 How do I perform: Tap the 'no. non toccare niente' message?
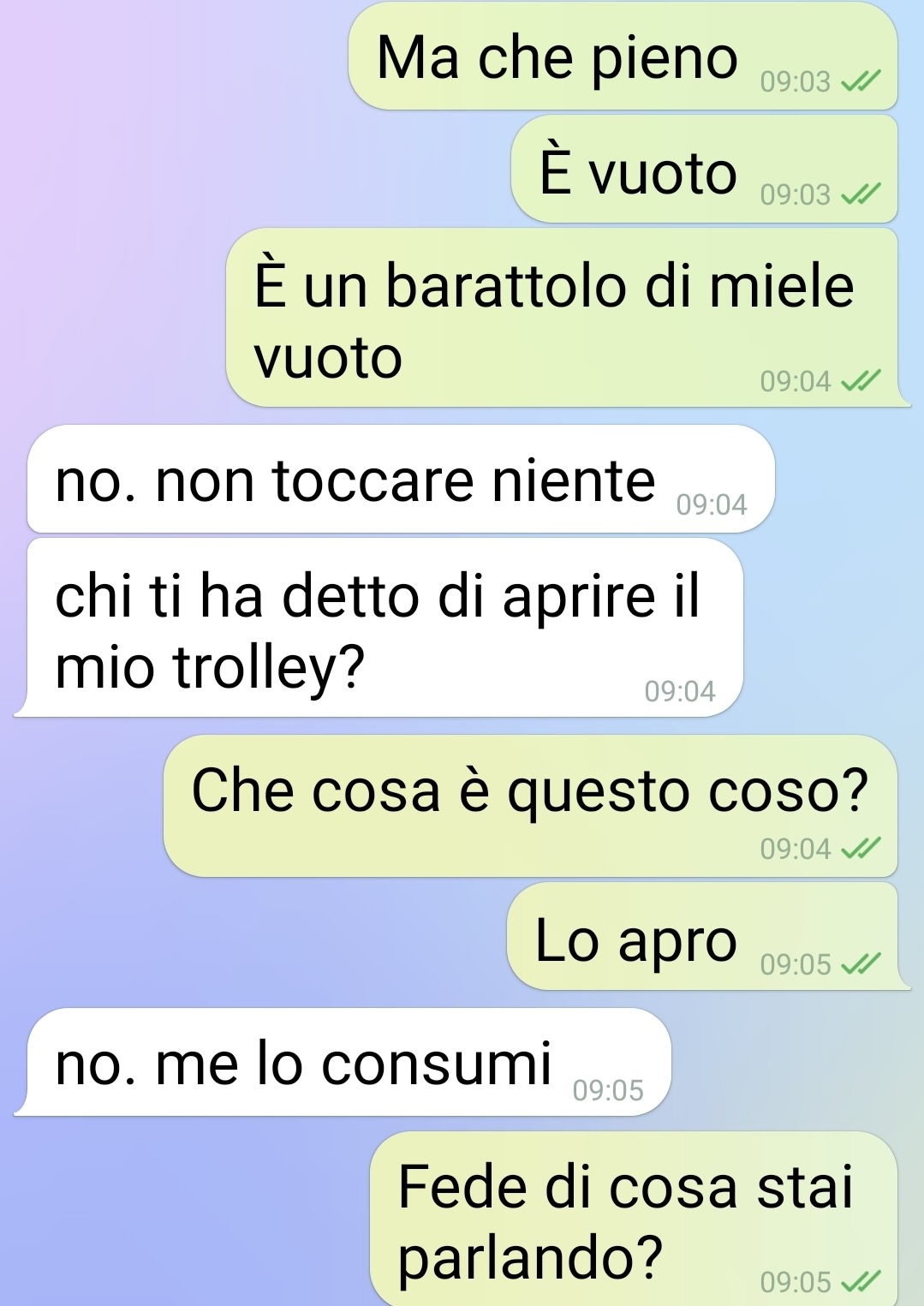click(x=401, y=479)
